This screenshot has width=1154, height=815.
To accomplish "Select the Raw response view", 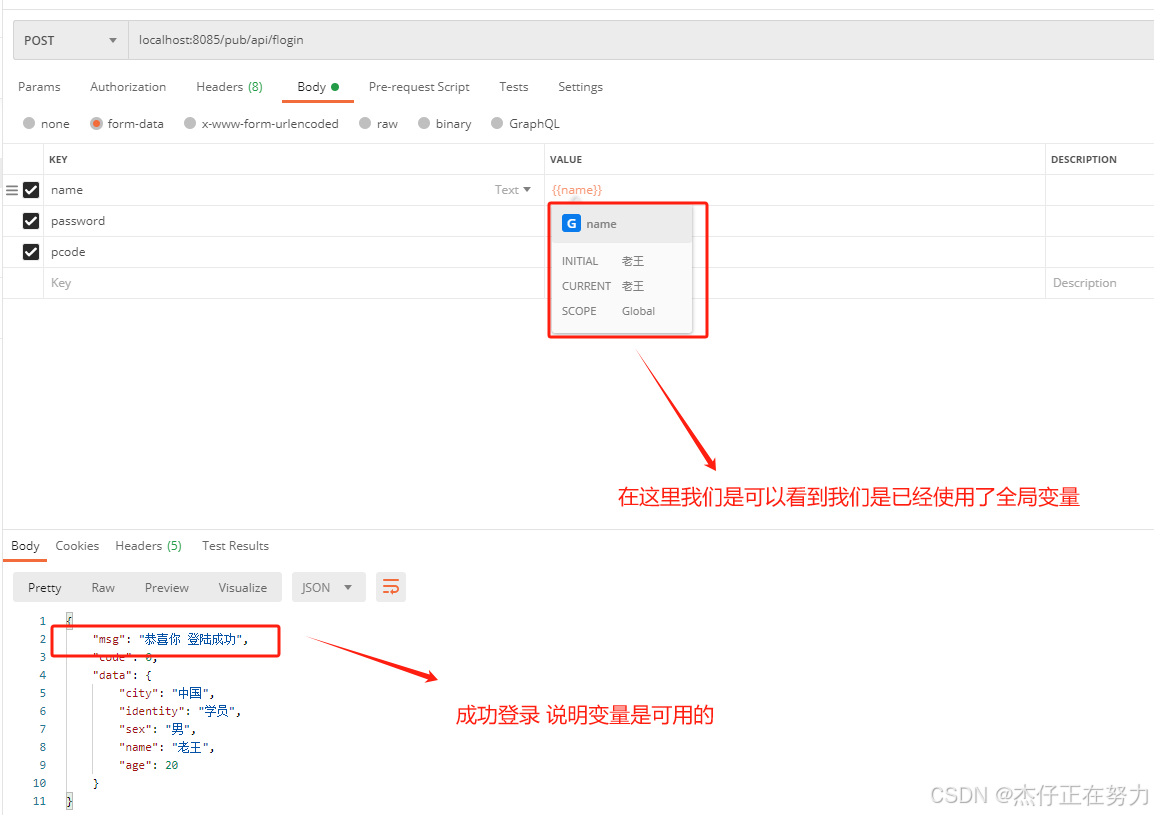I will 103,588.
